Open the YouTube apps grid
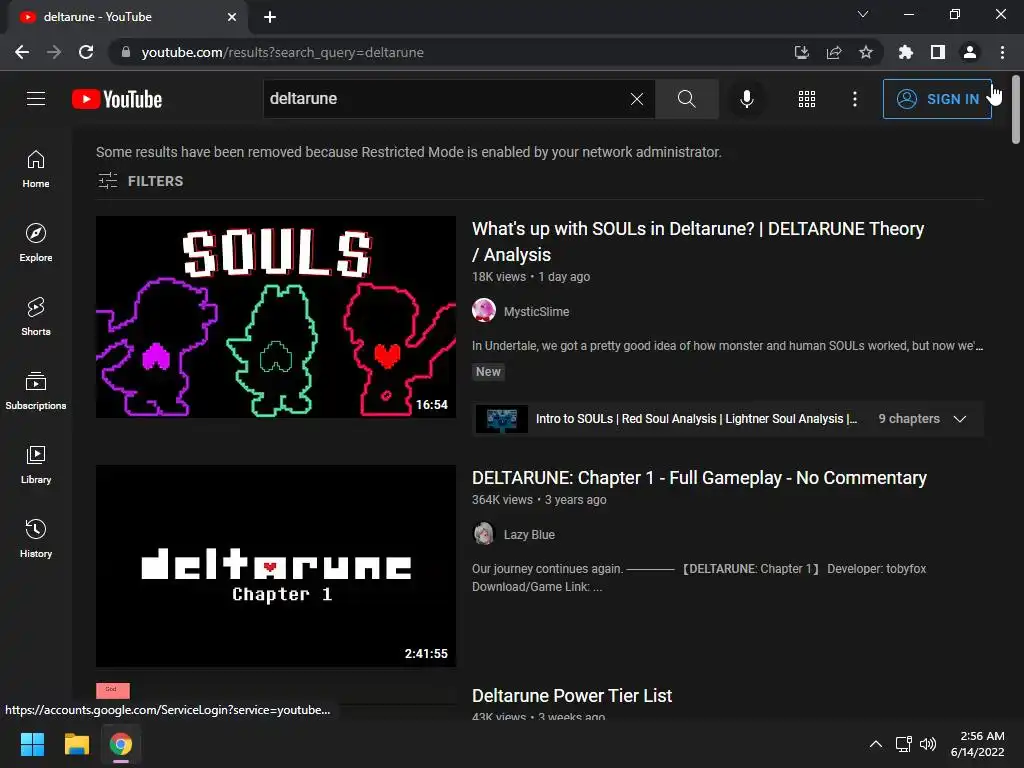 [807, 99]
